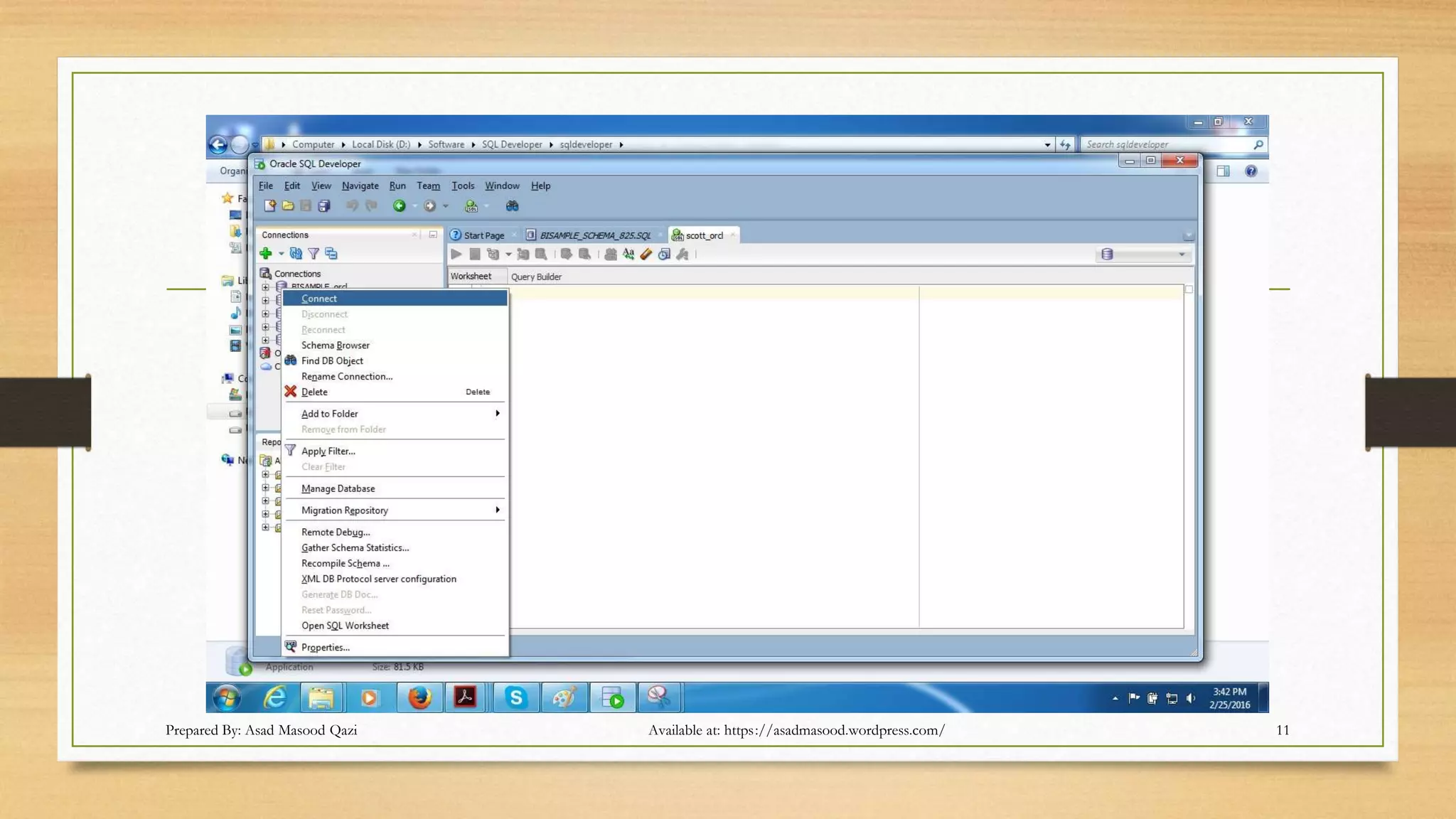Switch to the Start Page tab

(x=483, y=236)
